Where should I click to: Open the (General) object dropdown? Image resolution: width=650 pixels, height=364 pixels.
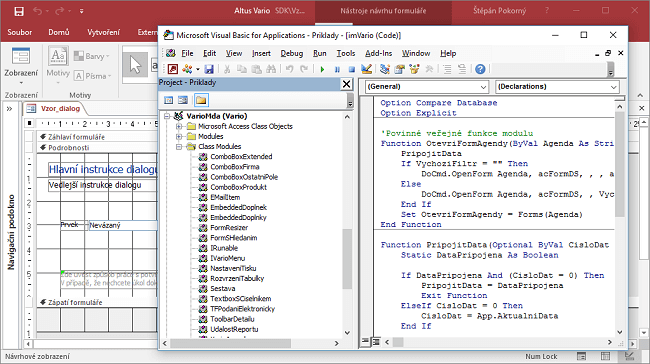click(427, 87)
